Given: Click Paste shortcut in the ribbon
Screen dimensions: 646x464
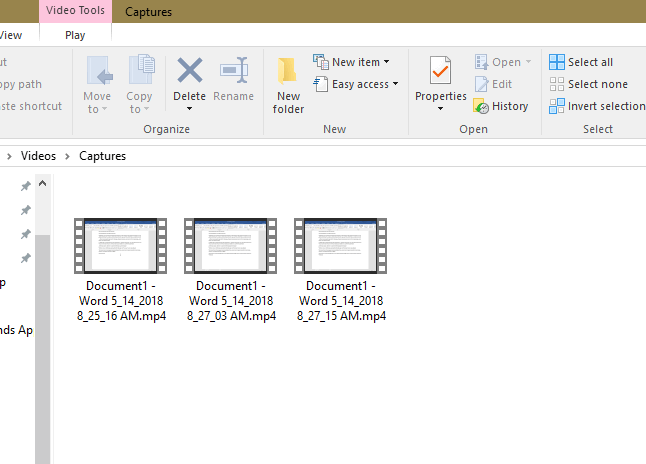Looking at the screenshot, I should coord(31,106).
